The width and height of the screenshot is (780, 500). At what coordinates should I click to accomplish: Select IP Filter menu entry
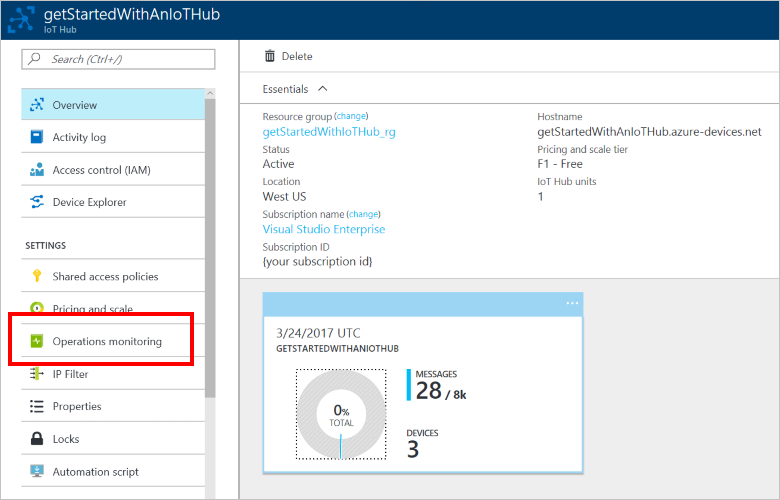click(x=113, y=374)
